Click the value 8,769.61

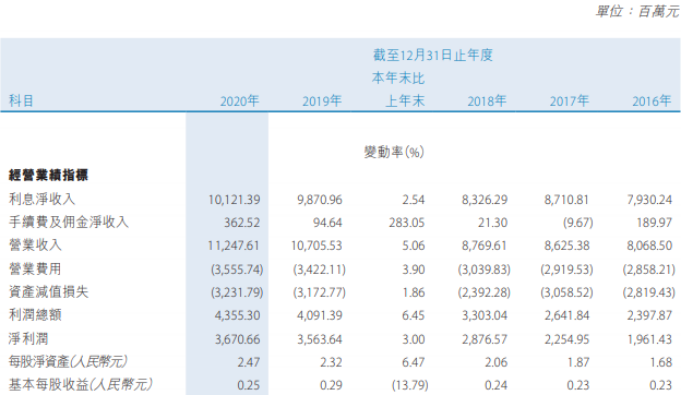coord(484,246)
